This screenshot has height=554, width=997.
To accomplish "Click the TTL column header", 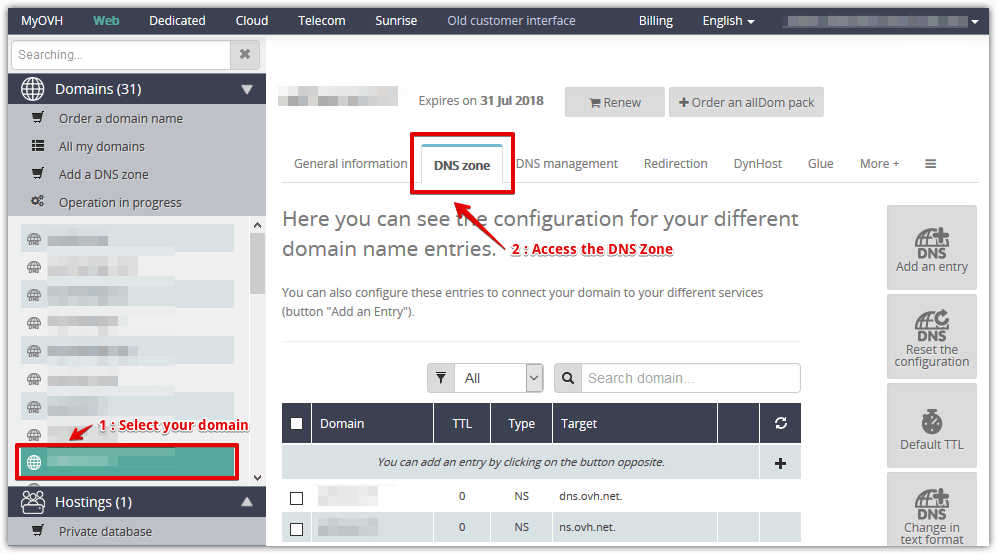I will pos(462,424).
